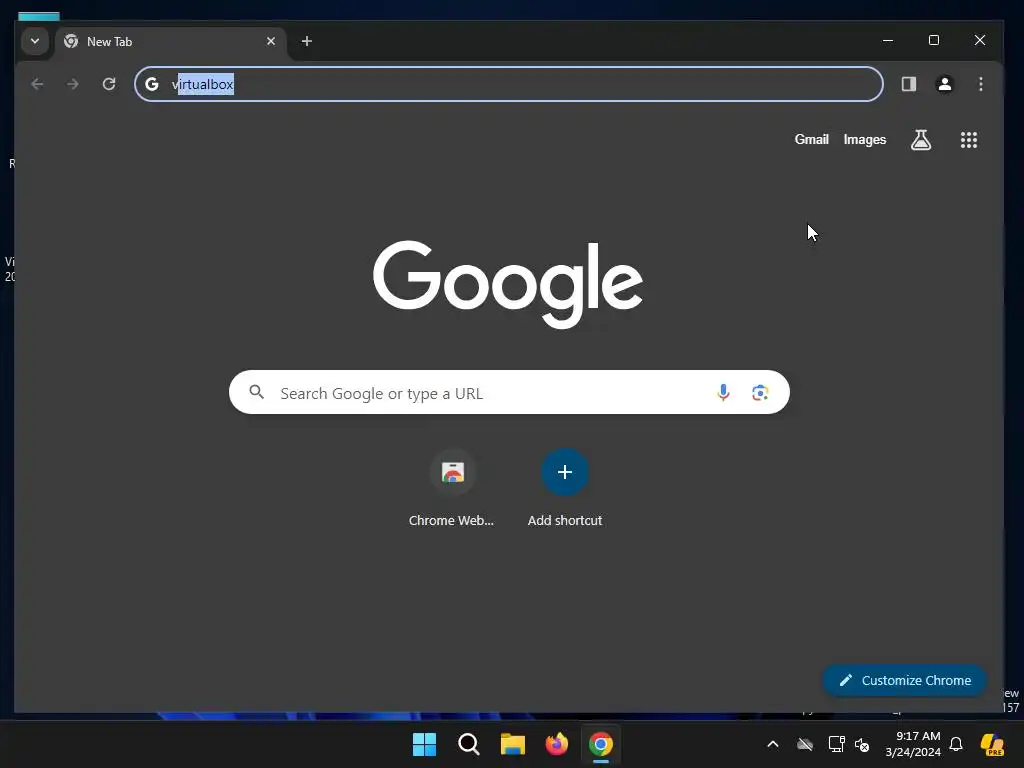Open the Chrome Web Store shortcut
Screen dimensions: 1024x768
(x=451, y=488)
